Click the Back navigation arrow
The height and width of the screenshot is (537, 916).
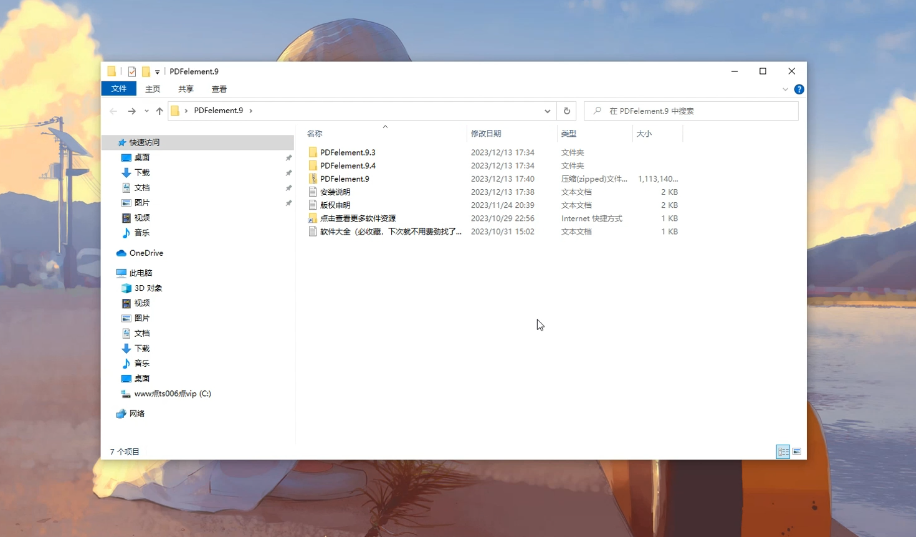point(113,111)
